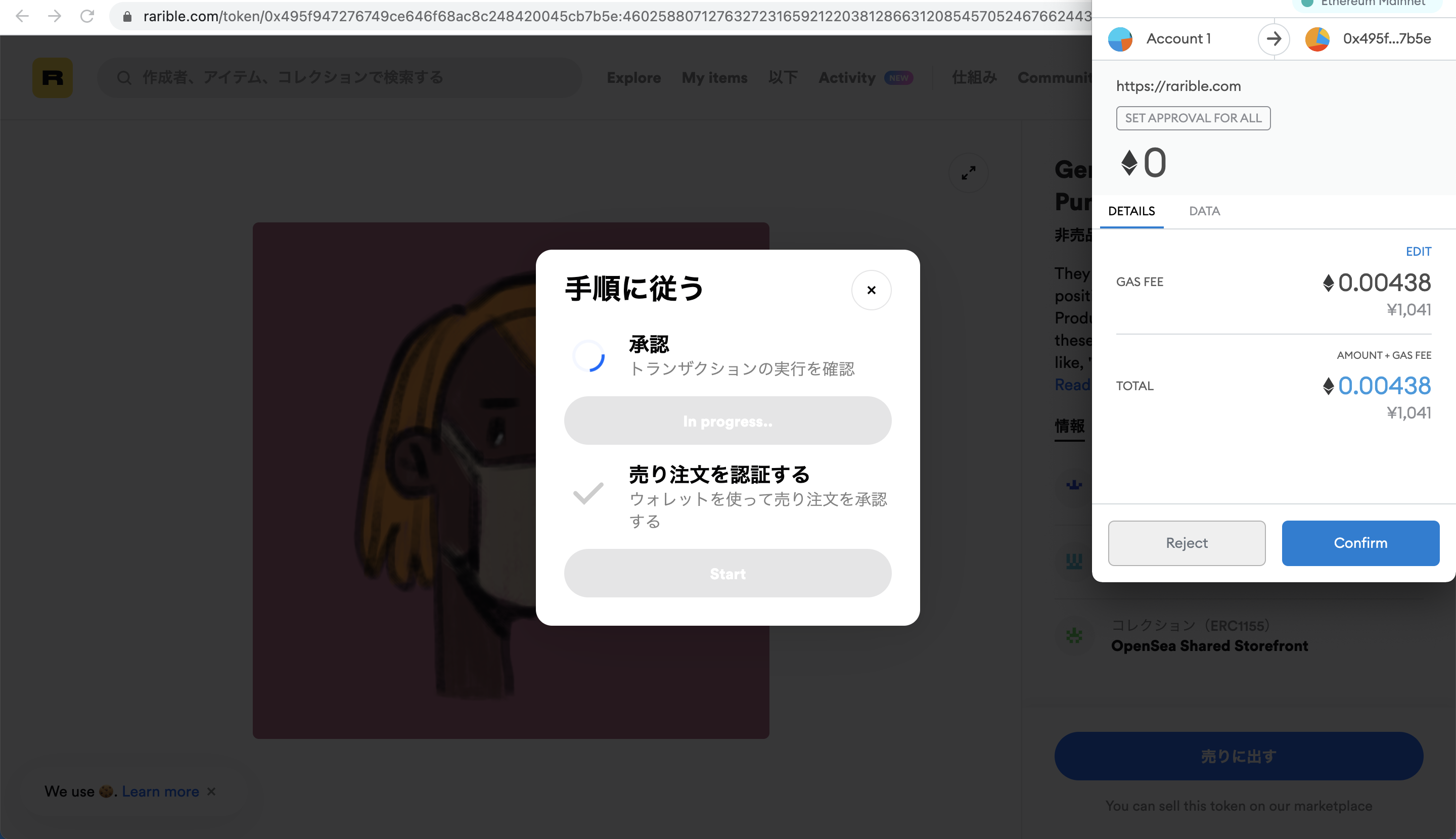Close the 手順に従う dialog with X
1456x839 pixels.
(x=872, y=290)
